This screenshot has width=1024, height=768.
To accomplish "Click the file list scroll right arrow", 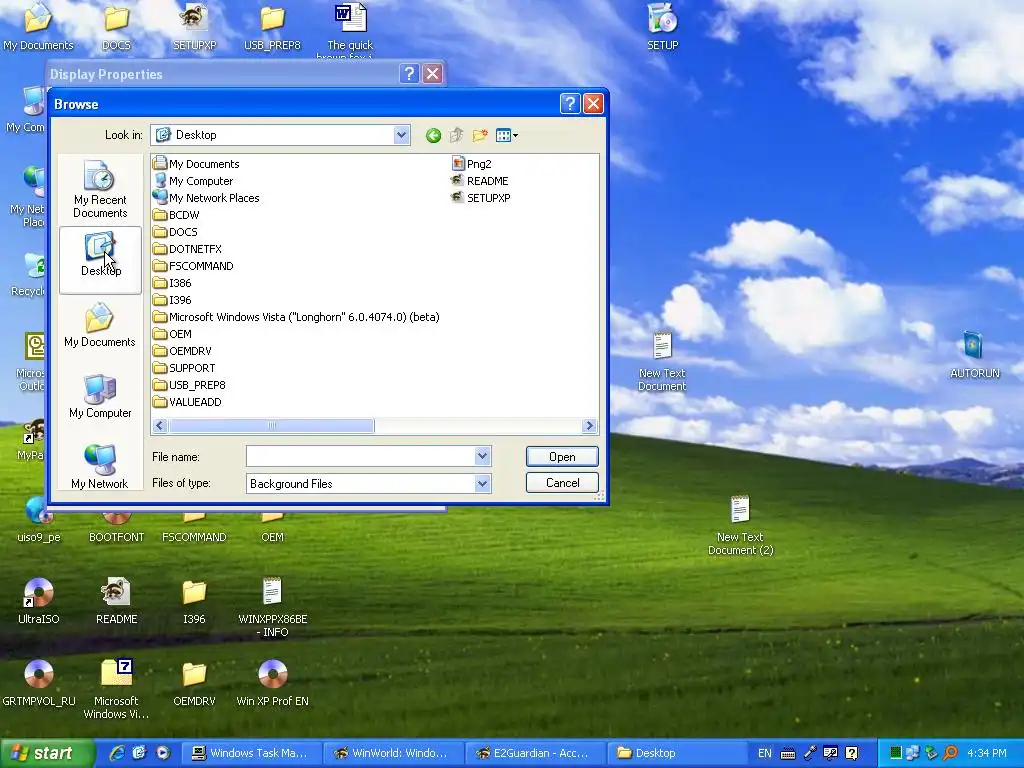I will (x=589, y=426).
